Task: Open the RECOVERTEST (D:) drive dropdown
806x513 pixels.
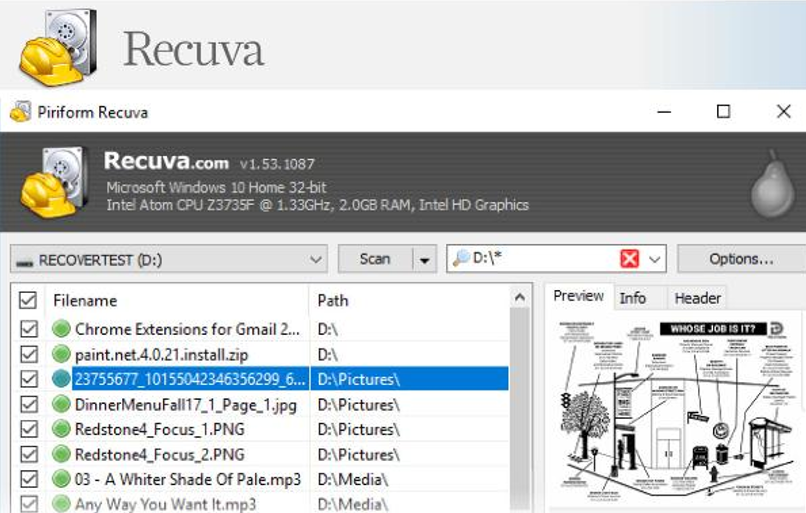Action: [169, 259]
